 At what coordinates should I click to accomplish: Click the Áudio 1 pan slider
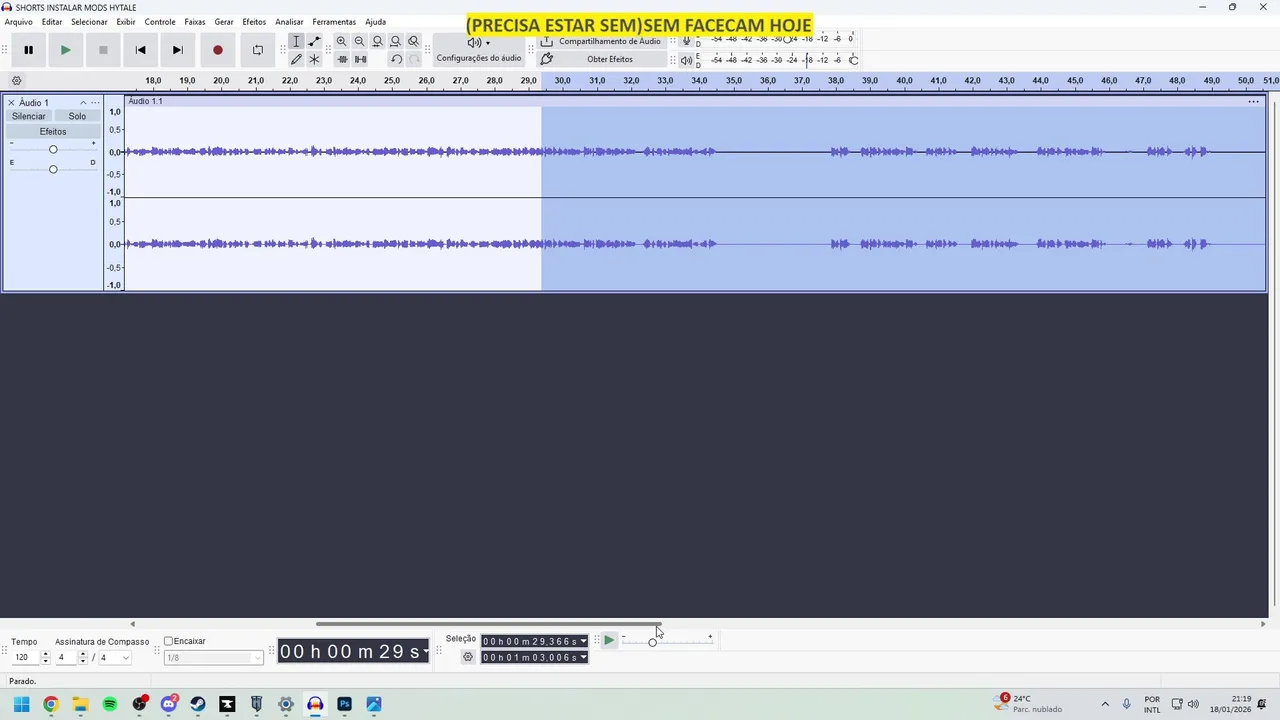point(53,169)
